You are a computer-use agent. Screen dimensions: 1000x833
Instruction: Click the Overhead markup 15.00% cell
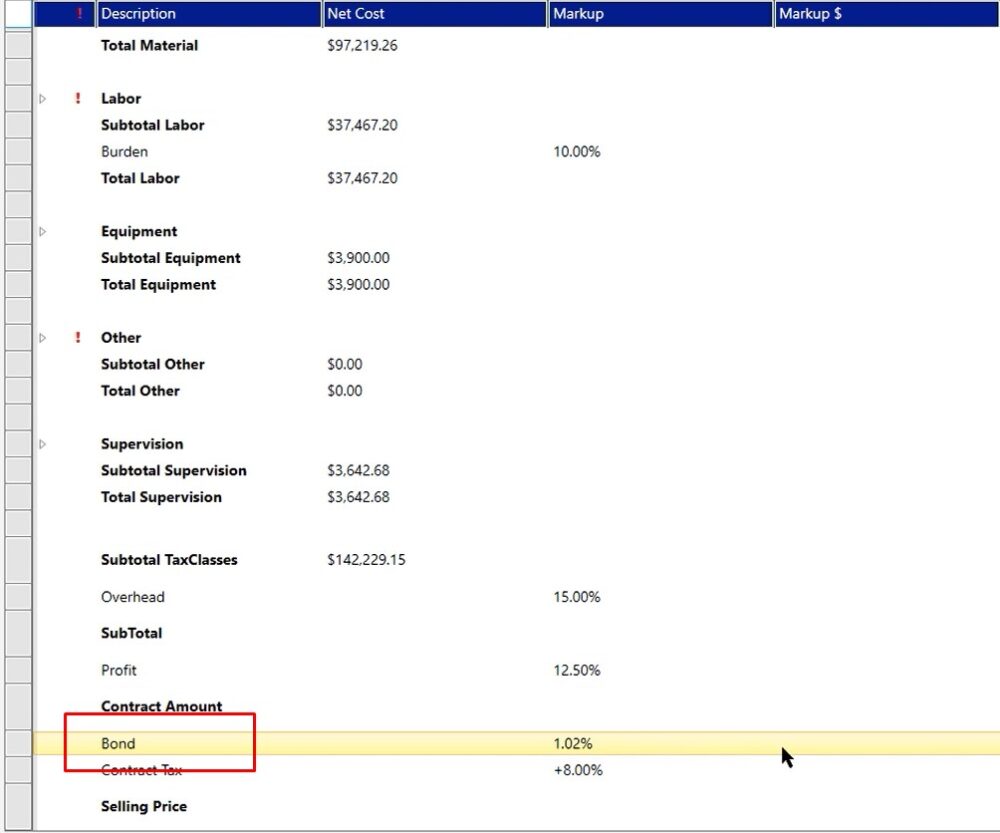(x=576, y=597)
